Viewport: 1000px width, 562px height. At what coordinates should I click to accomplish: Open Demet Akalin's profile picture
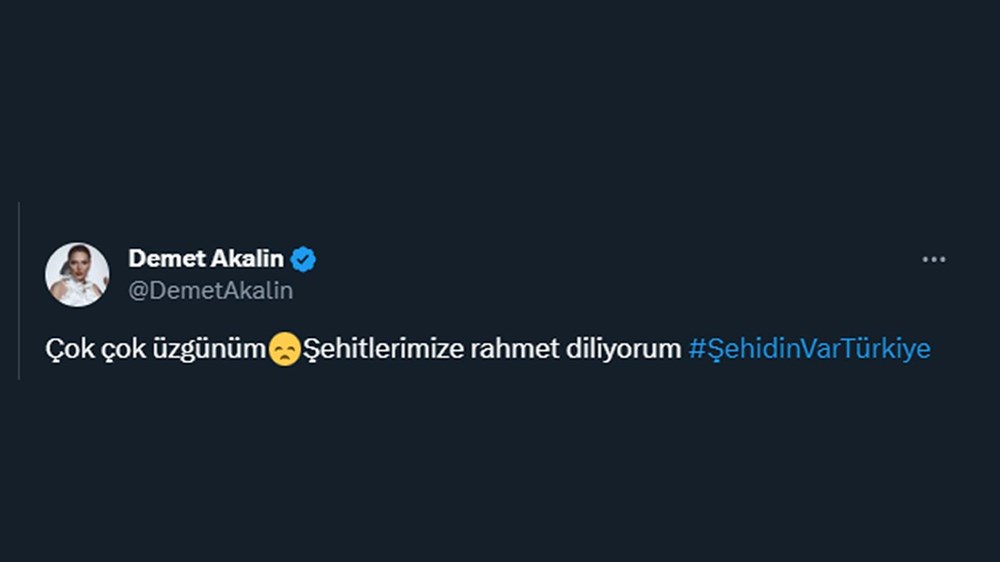pos(77,274)
